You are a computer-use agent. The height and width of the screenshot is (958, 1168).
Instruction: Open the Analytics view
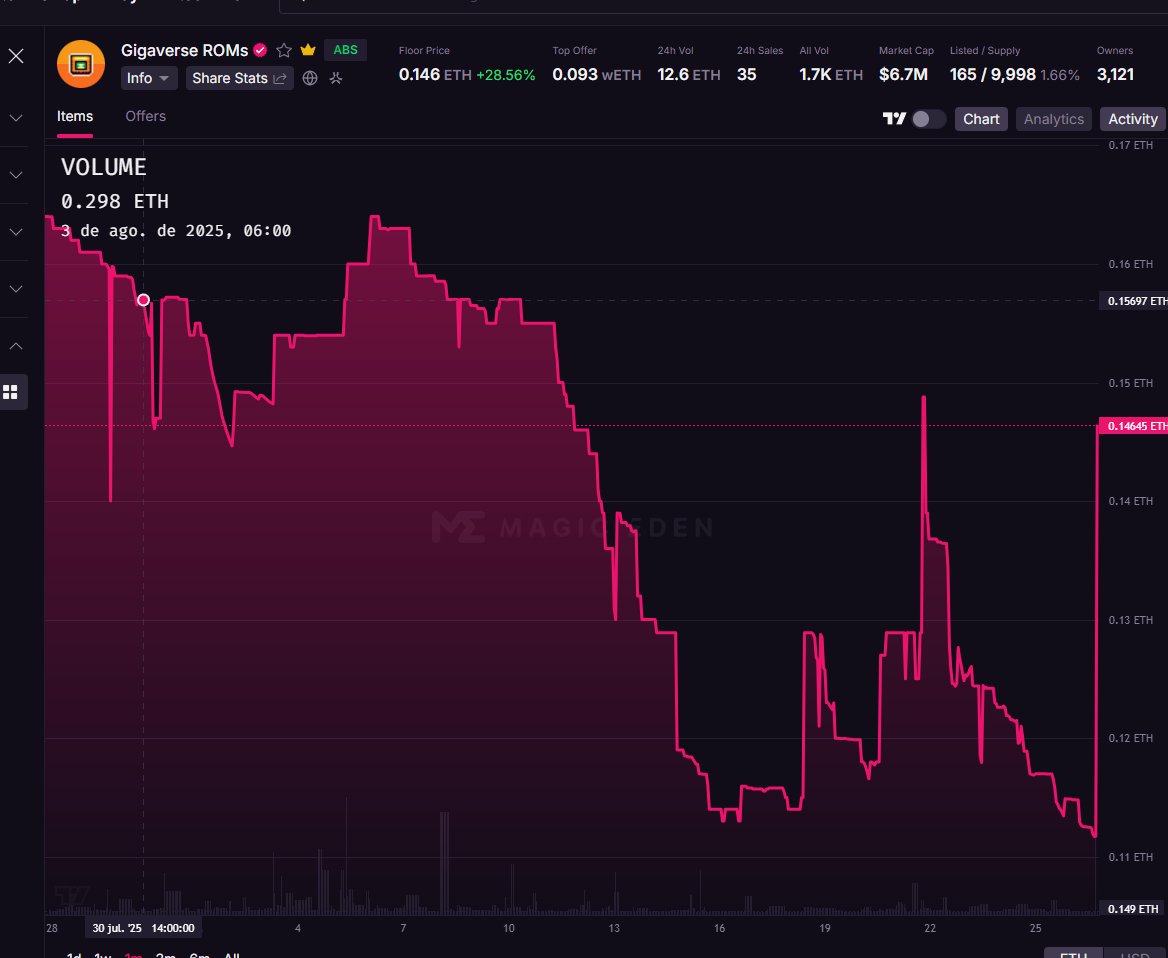pos(1053,119)
